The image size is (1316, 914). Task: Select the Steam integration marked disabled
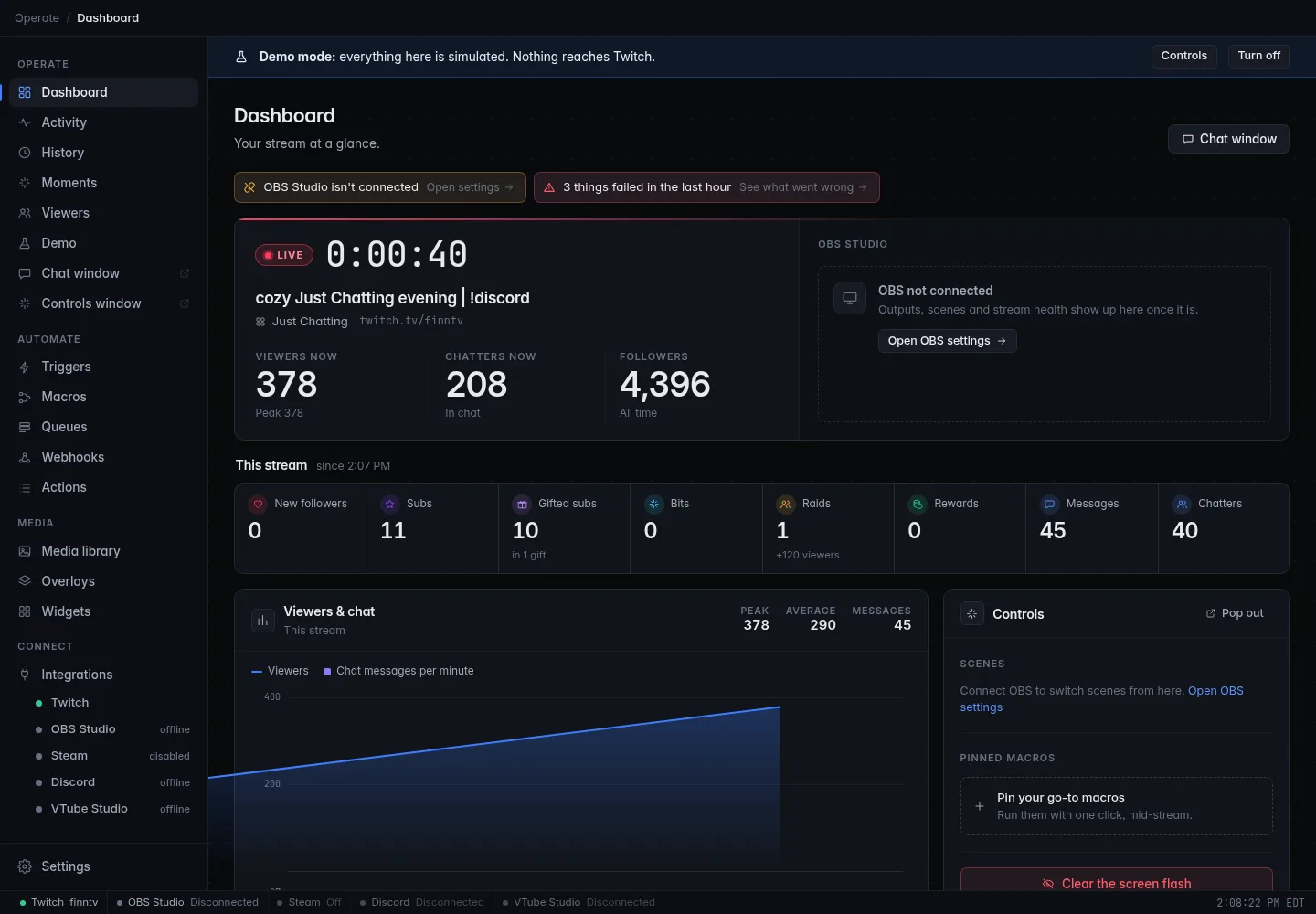coord(112,756)
